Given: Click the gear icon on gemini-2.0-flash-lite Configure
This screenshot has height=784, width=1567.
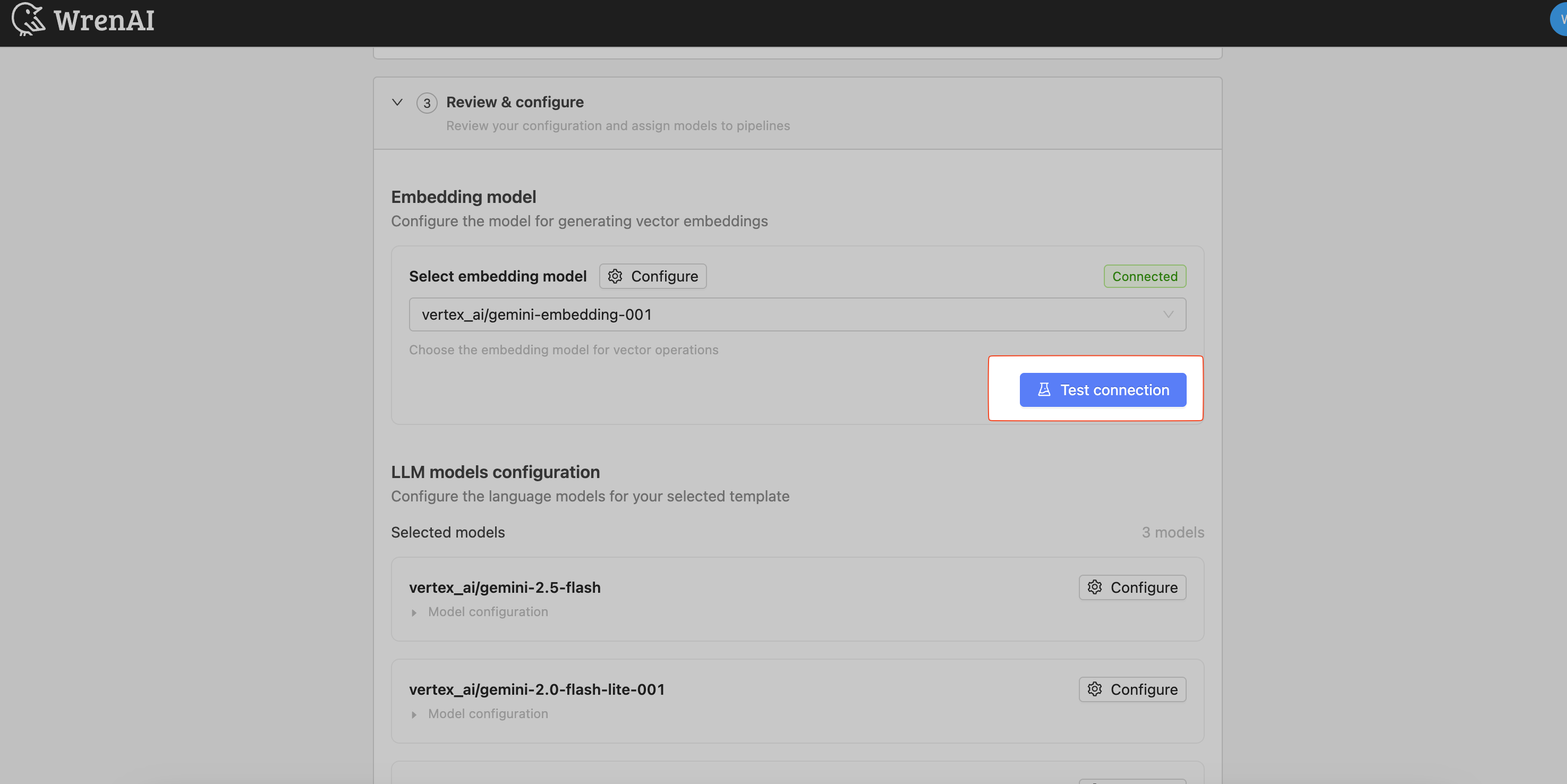Looking at the screenshot, I should 1095,689.
